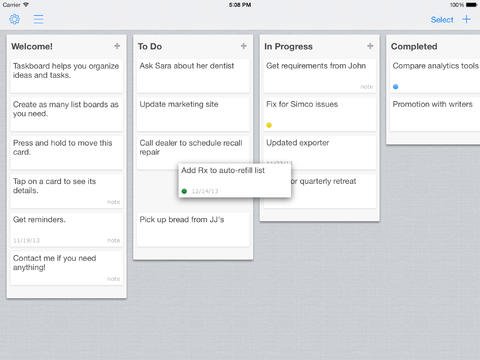Click the 5:08 PM clock in status bar
Viewport: 480px width, 360px height.
(240, 5)
